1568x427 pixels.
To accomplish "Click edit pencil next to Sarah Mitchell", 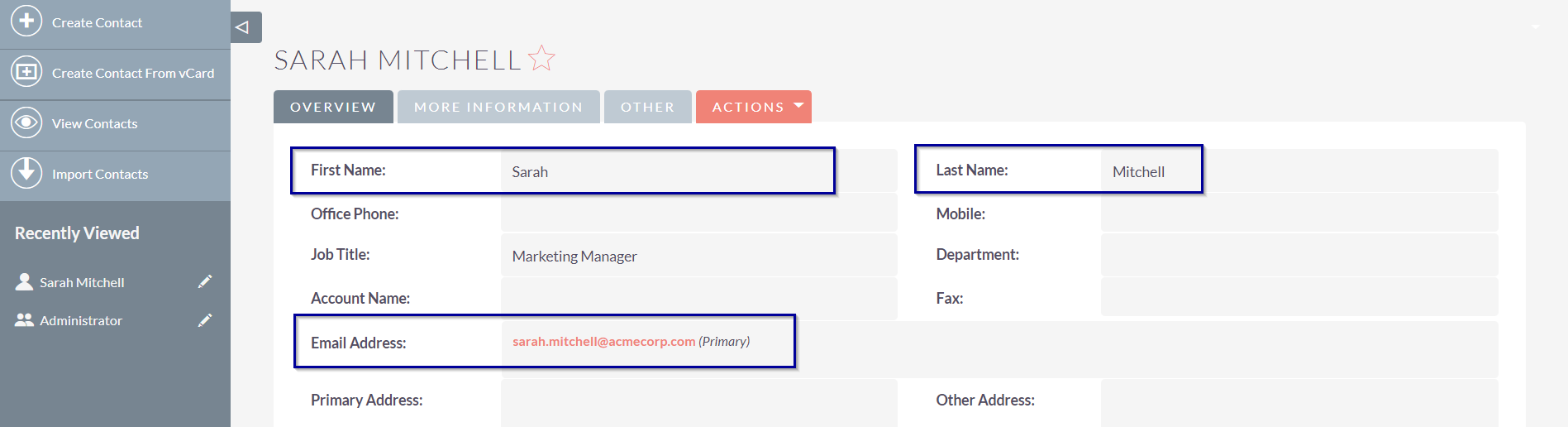I will click(x=205, y=282).
